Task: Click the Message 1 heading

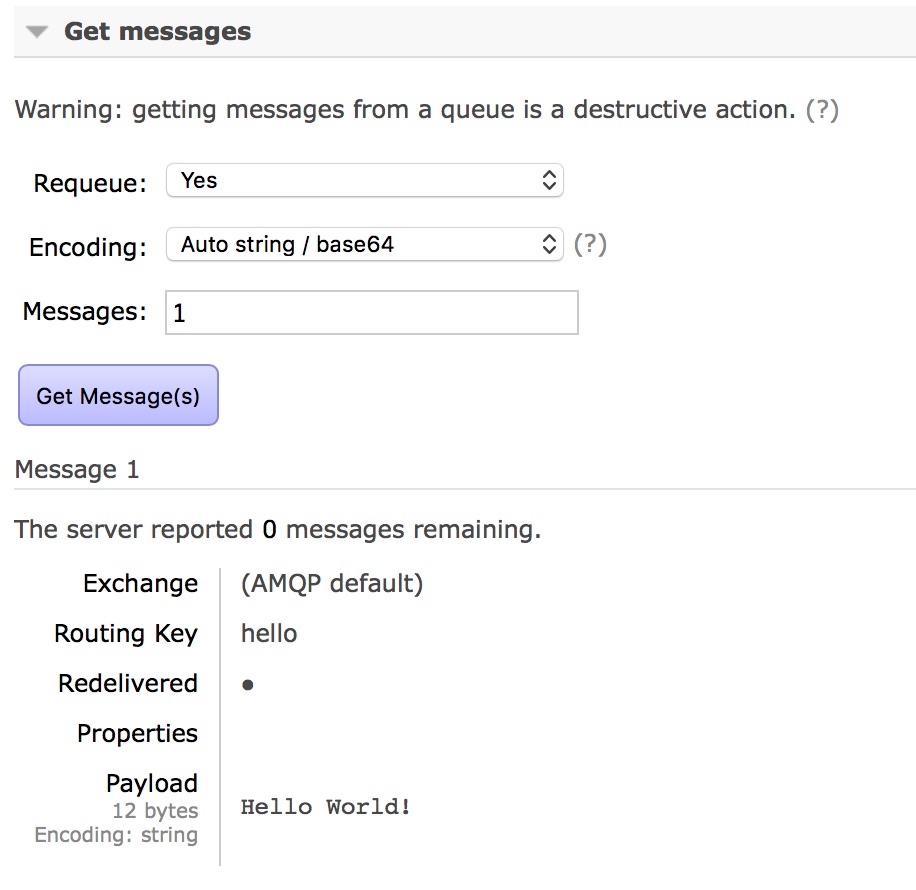Action: 77,469
